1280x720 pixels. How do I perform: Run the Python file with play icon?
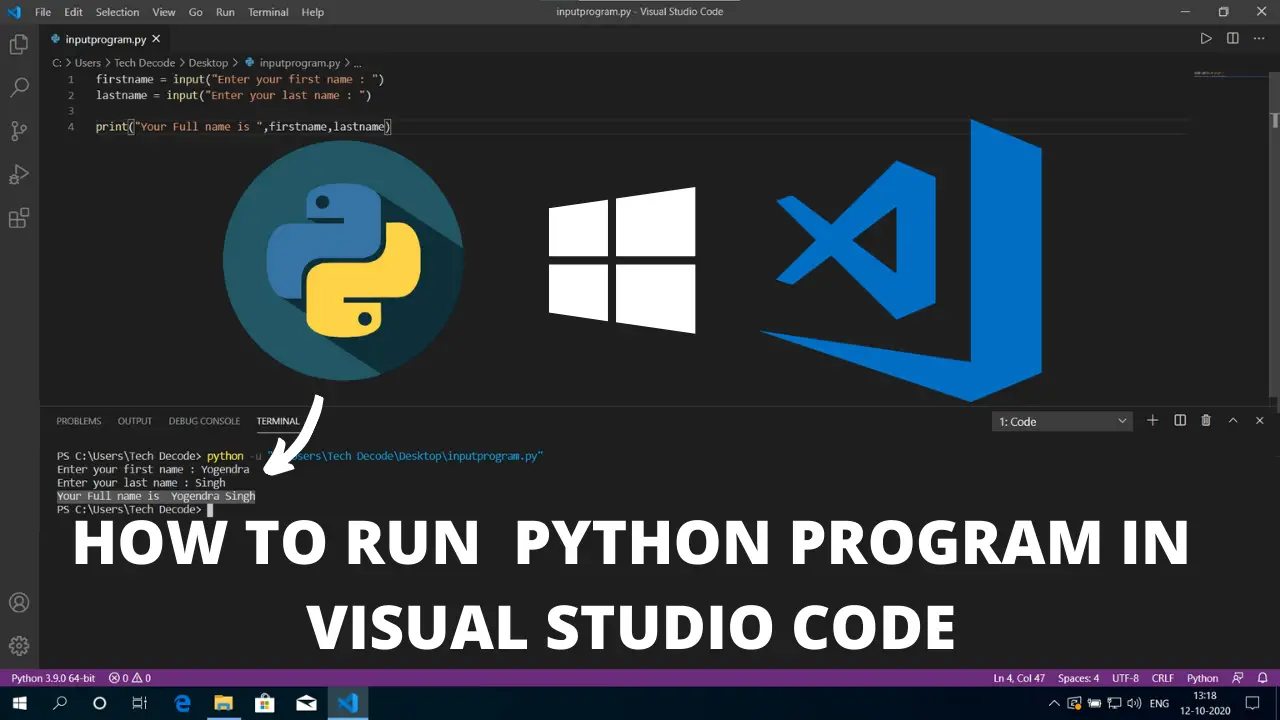(1206, 39)
